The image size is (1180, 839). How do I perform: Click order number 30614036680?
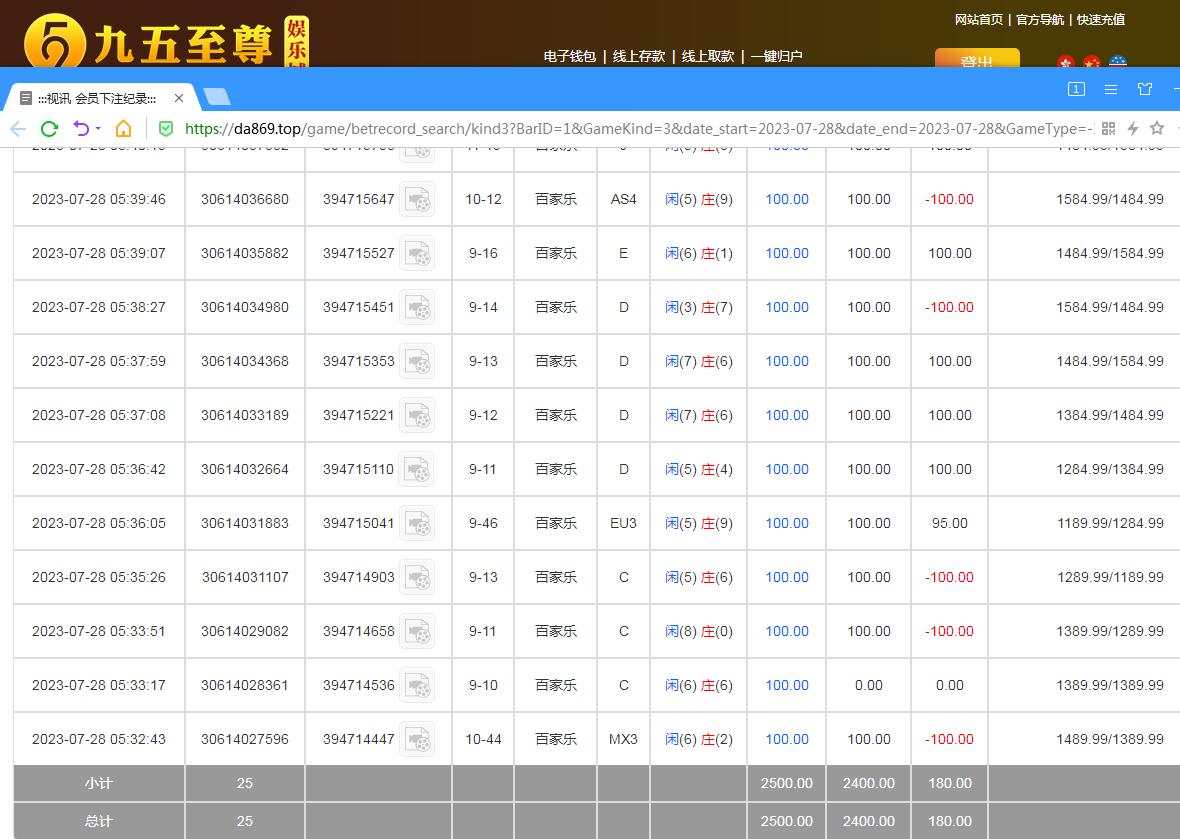(245, 199)
